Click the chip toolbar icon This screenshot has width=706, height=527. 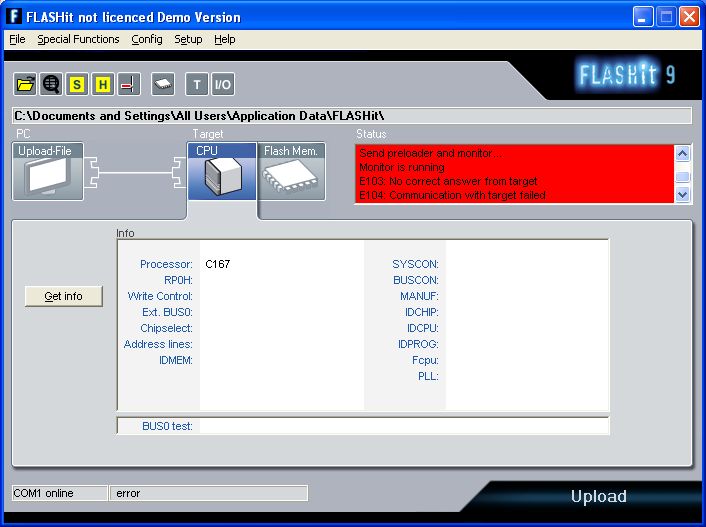coord(163,84)
